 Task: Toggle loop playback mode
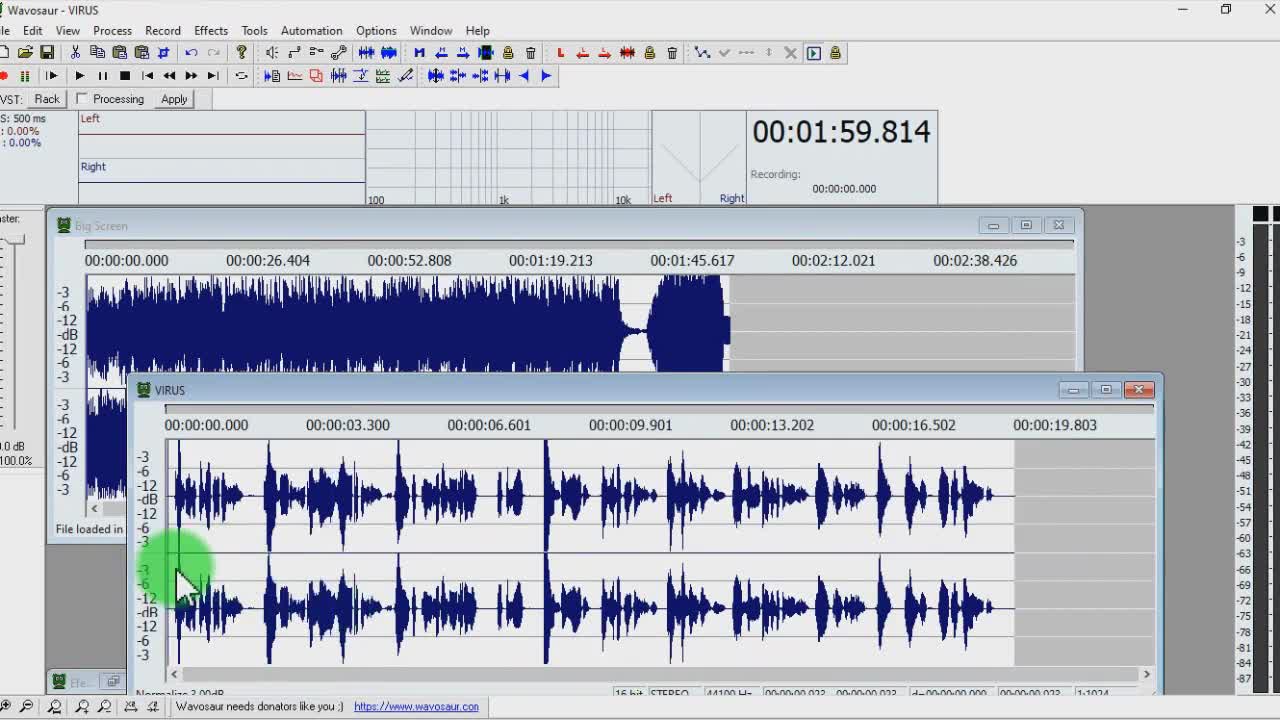click(241, 76)
